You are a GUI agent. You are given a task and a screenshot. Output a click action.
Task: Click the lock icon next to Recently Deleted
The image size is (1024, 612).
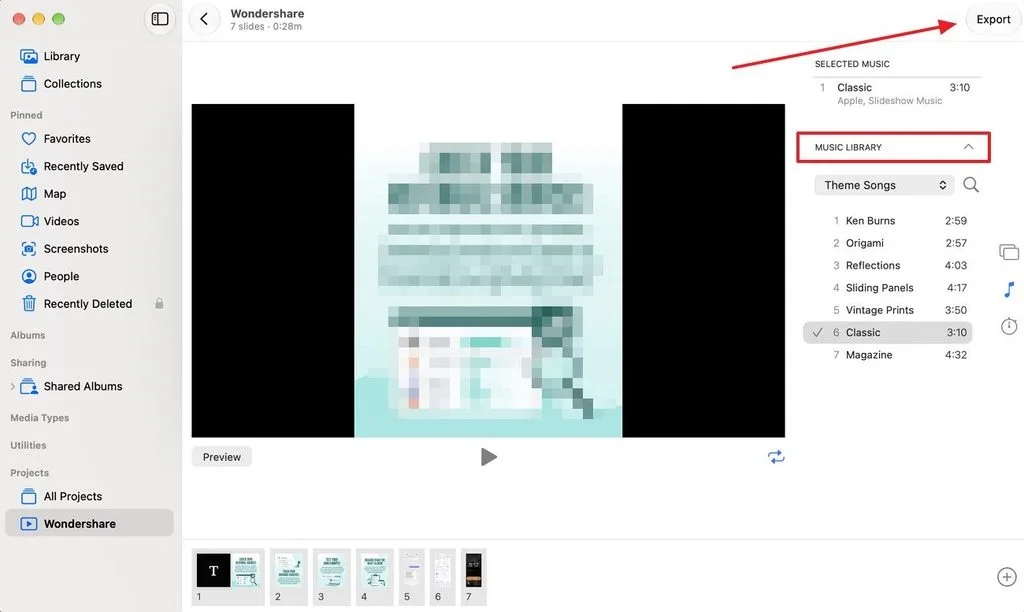point(159,303)
